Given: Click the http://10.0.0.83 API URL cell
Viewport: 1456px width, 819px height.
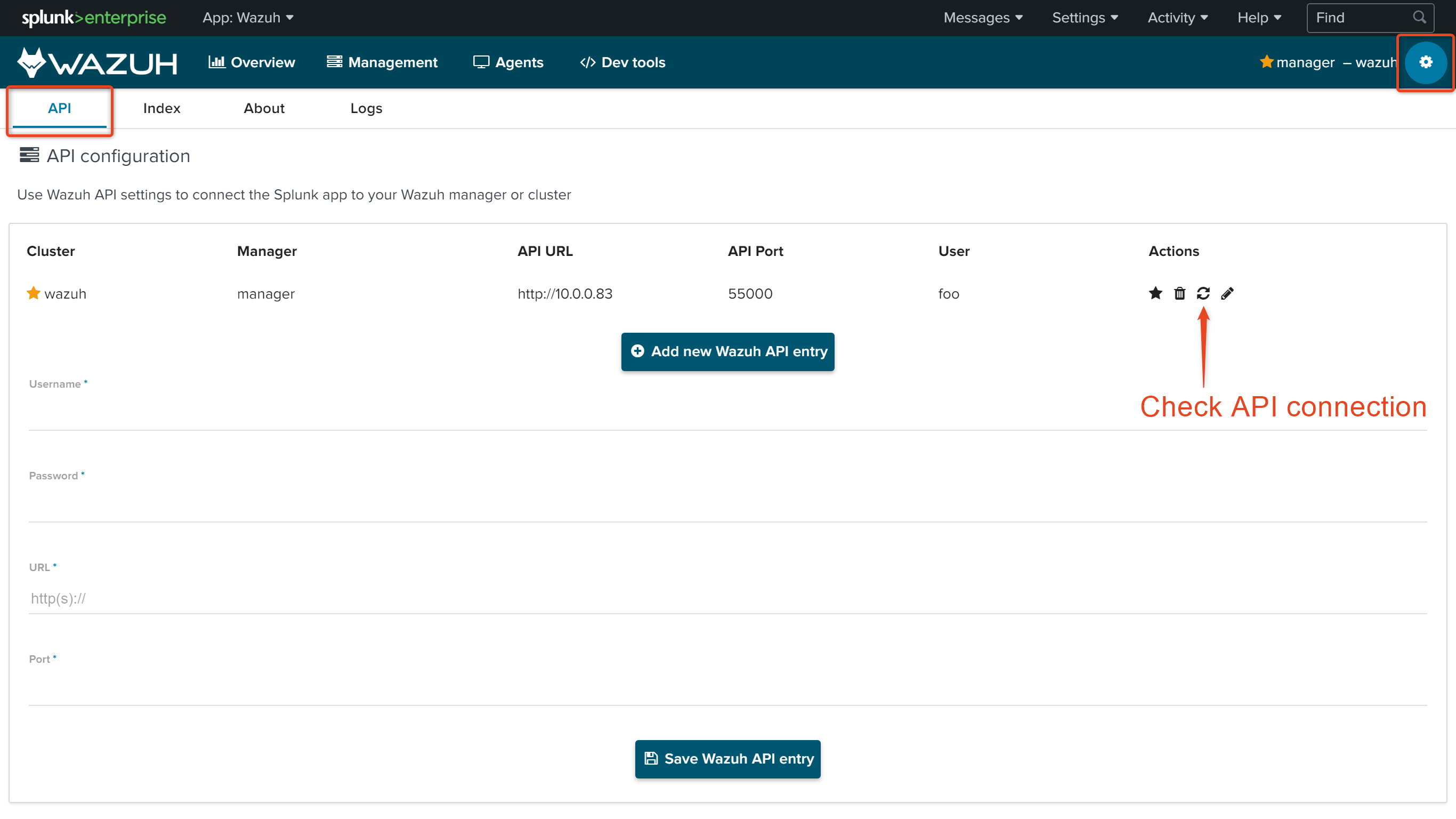Looking at the screenshot, I should pyautogui.click(x=564, y=294).
